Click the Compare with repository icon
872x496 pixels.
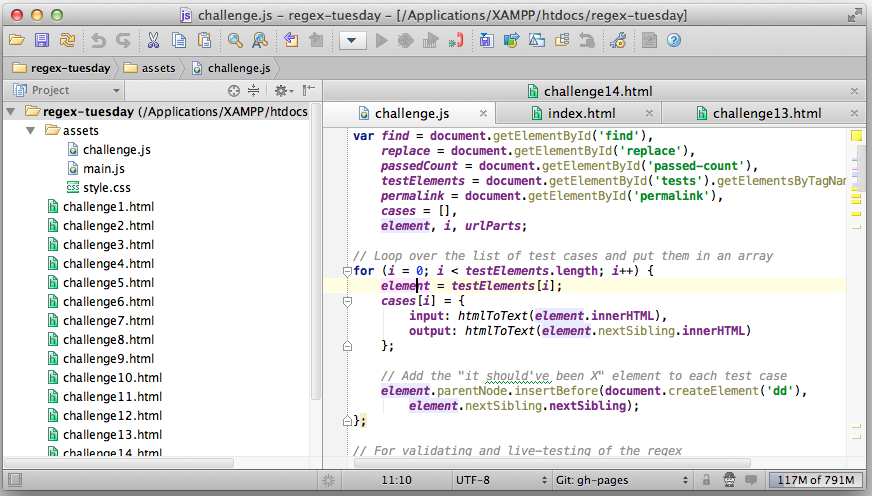(537, 41)
